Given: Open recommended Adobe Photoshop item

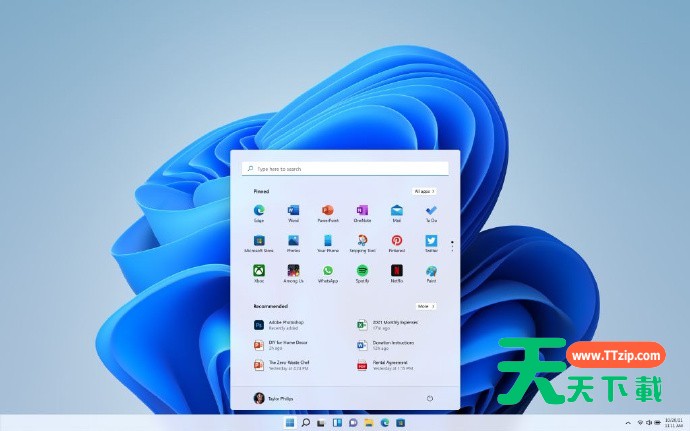Looking at the screenshot, I should pos(279,325).
